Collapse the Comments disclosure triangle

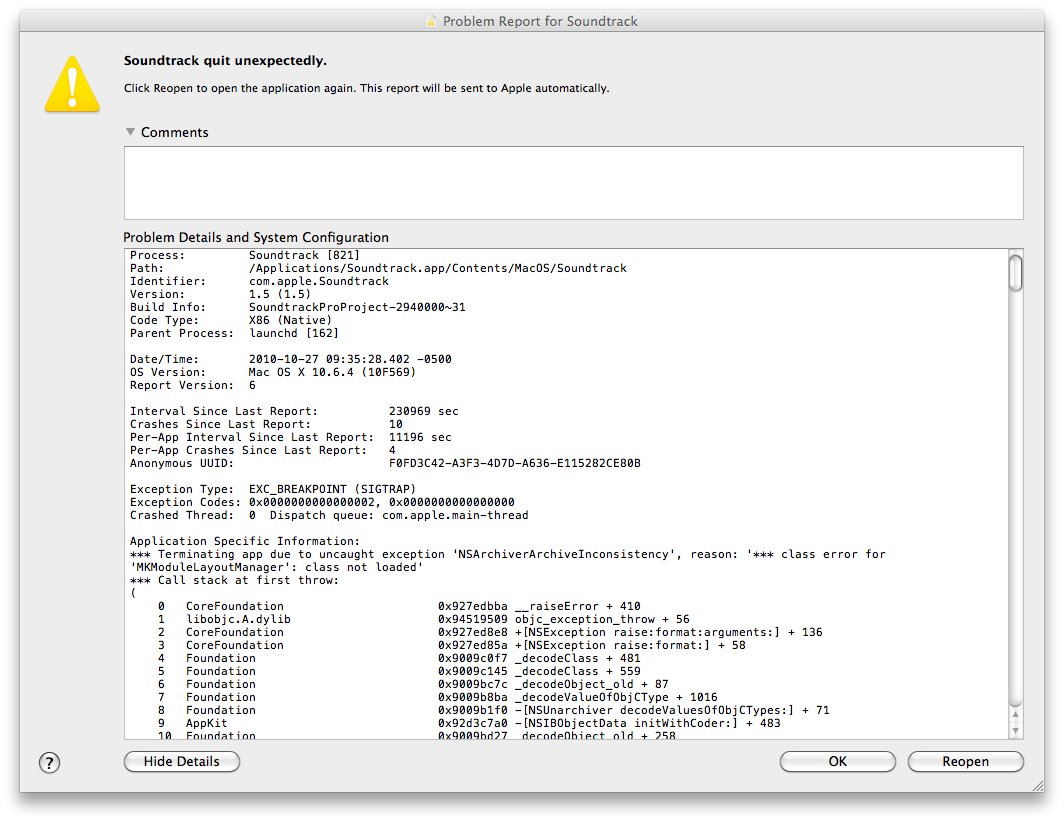click(130, 132)
